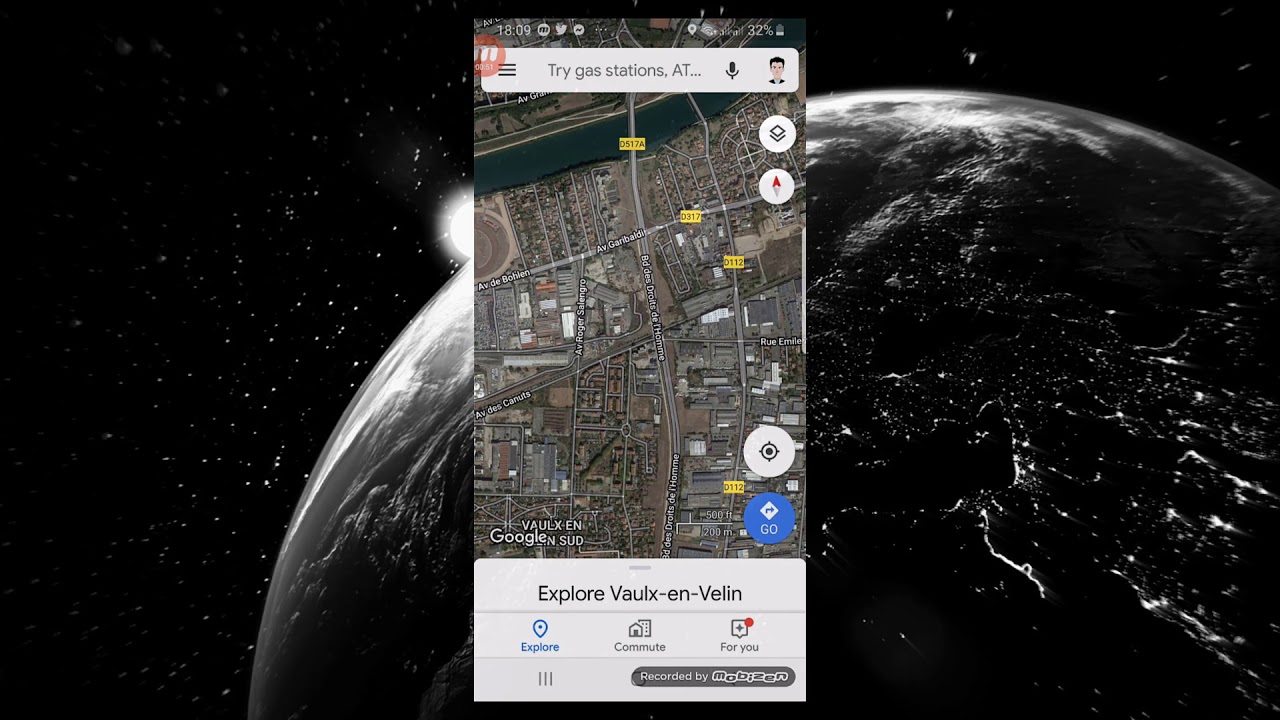Image resolution: width=1280 pixels, height=720 pixels.
Task: Tap the location icon in status bar
Action: pyautogui.click(x=692, y=30)
